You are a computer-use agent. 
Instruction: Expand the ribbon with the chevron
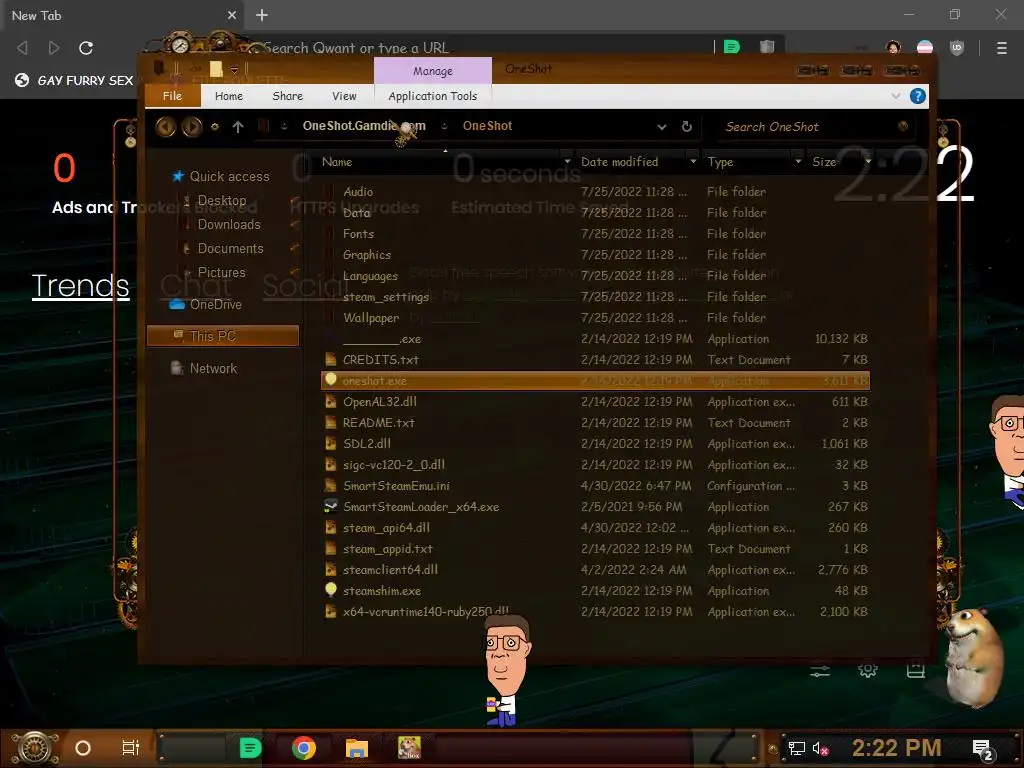tap(895, 96)
